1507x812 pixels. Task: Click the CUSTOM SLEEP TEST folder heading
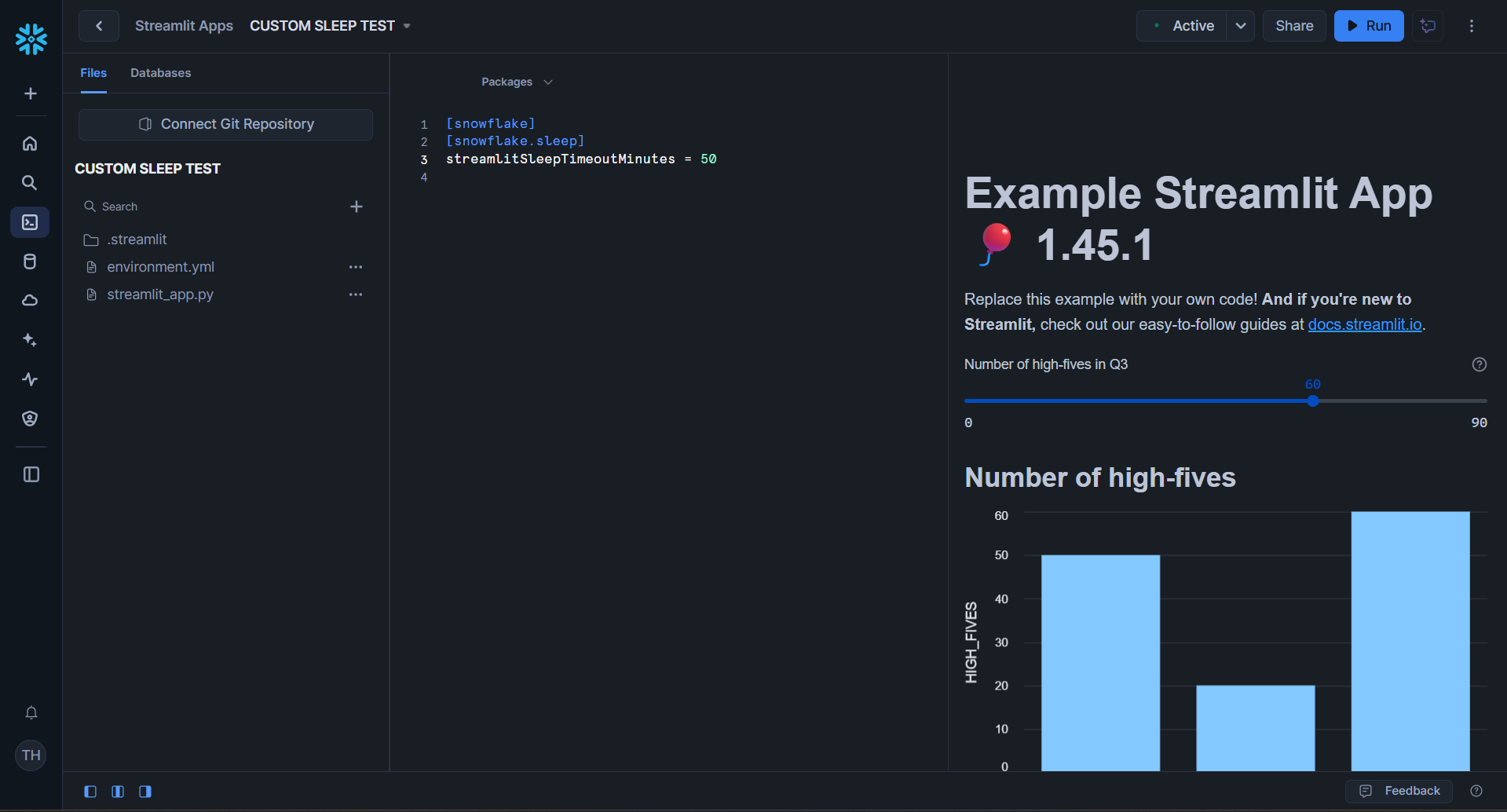148,169
